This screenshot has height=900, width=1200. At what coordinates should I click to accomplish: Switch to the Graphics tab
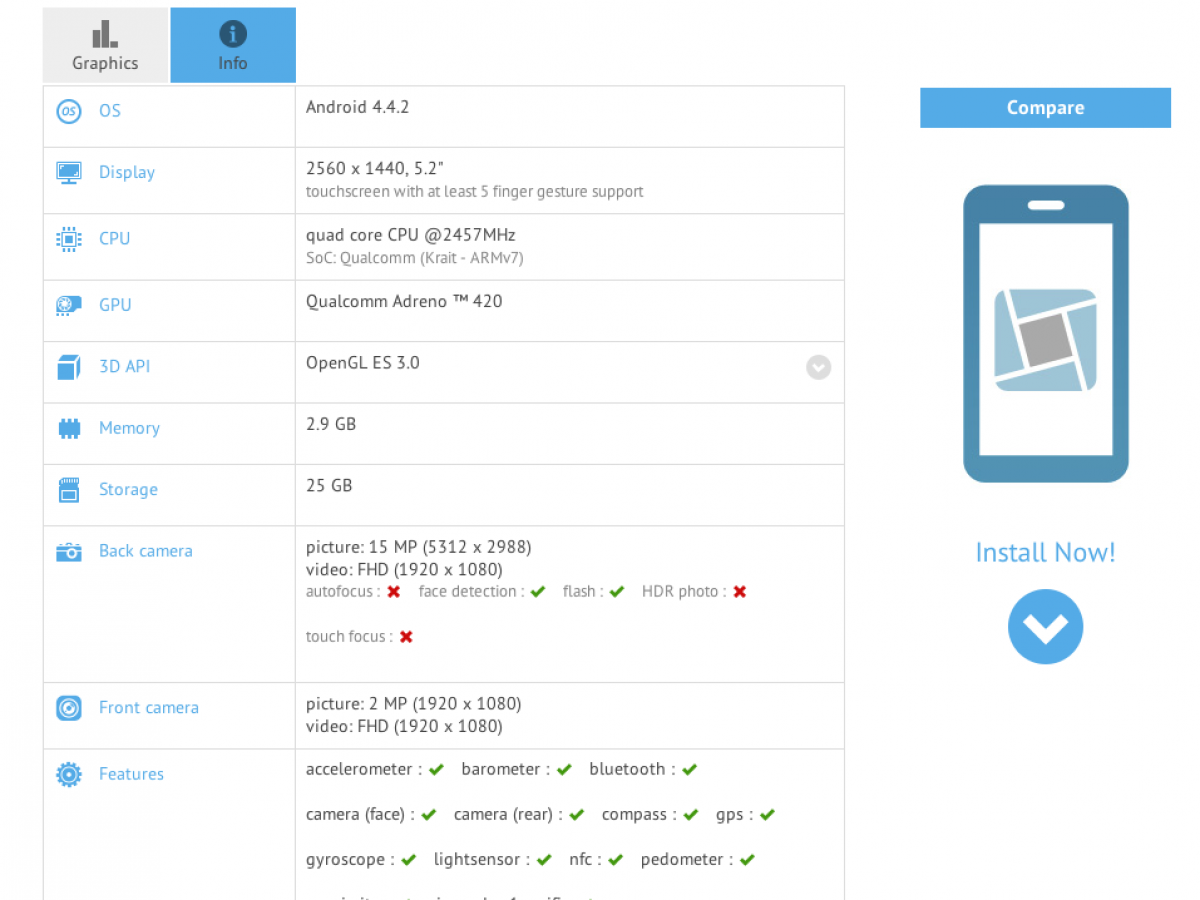[x=105, y=46]
